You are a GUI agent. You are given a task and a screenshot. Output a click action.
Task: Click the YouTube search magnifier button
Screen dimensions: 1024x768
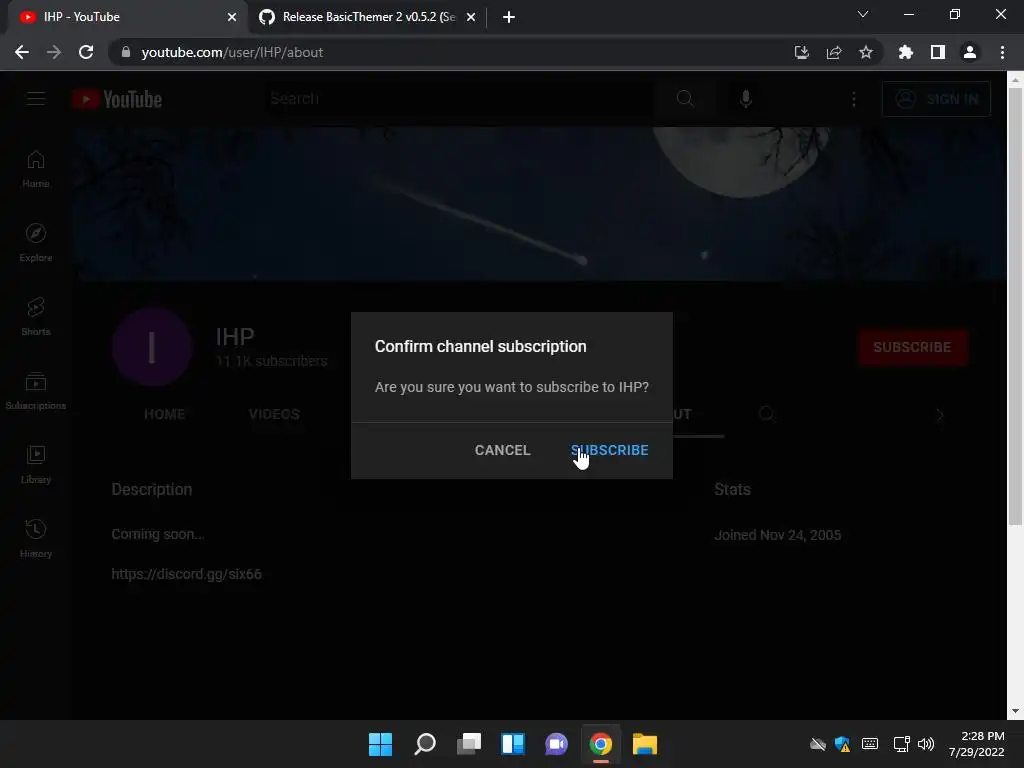point(684,99)
